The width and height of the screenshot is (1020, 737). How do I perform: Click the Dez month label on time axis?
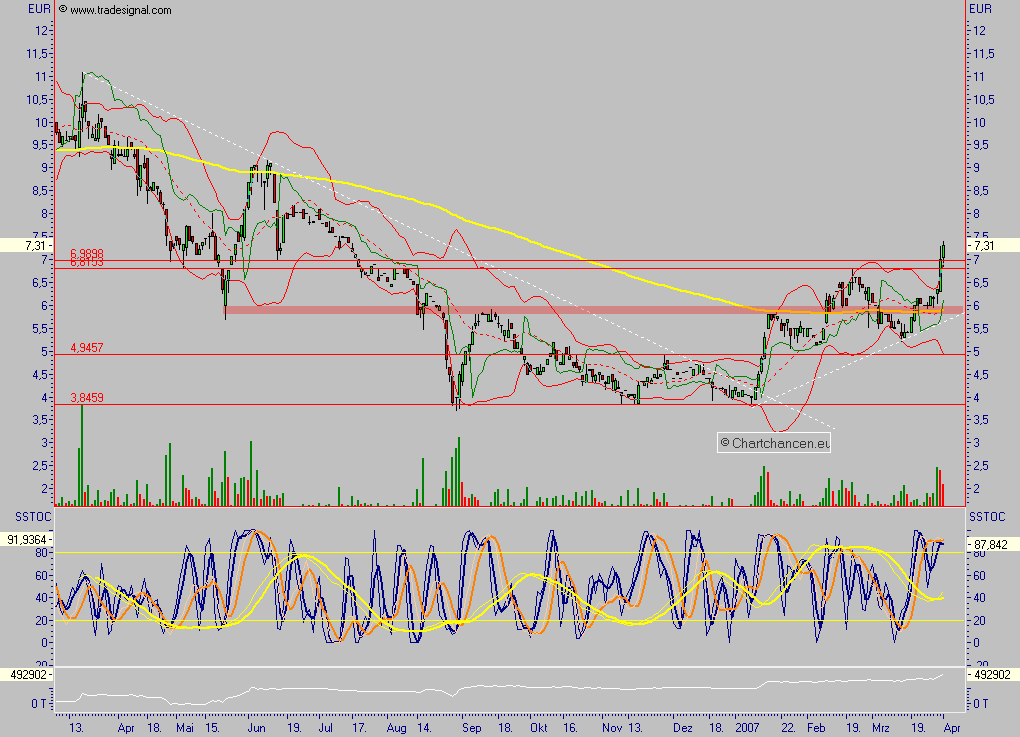pyautogui.click(x=682, y=728)
